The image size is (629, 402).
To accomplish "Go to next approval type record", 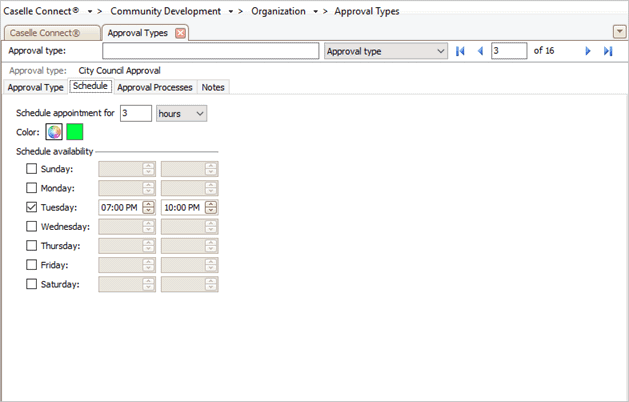I will (x=588, y=51).
